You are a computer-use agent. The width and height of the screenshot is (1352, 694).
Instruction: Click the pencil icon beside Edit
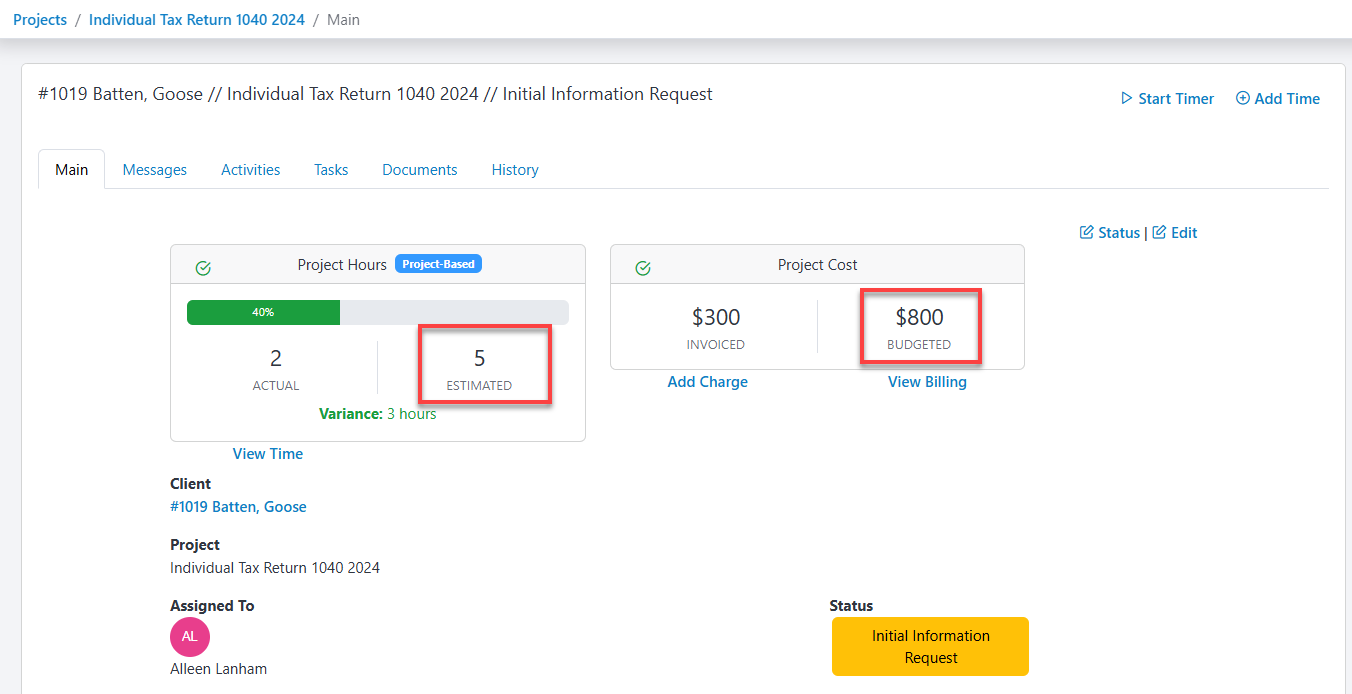pyautogui.click(x=1160, y=232)
